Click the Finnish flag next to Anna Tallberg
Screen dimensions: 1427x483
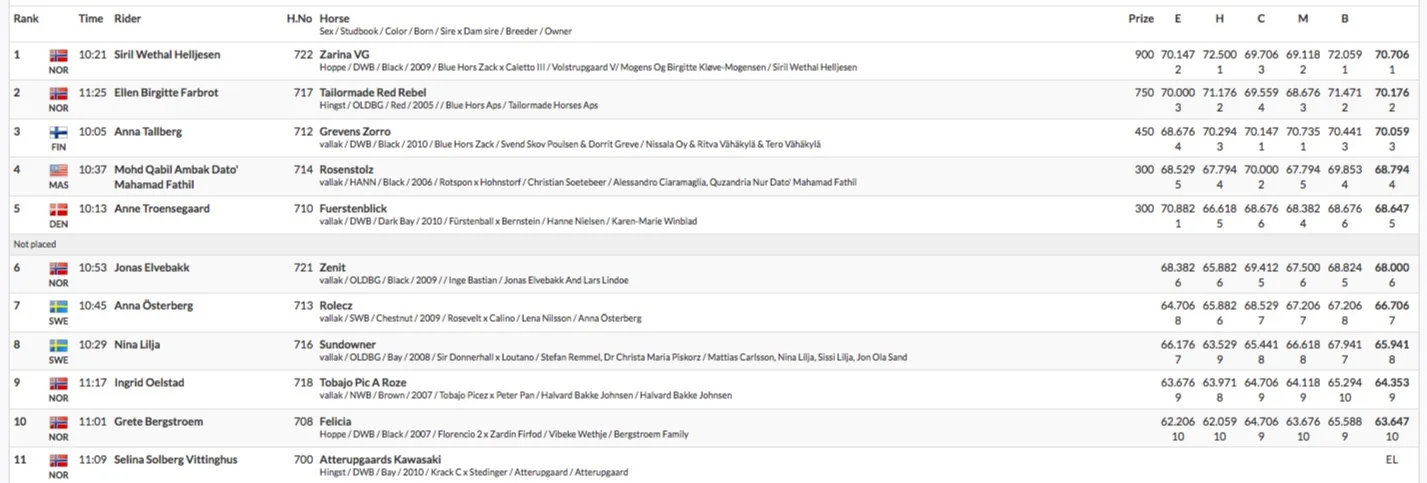(58, 132)
